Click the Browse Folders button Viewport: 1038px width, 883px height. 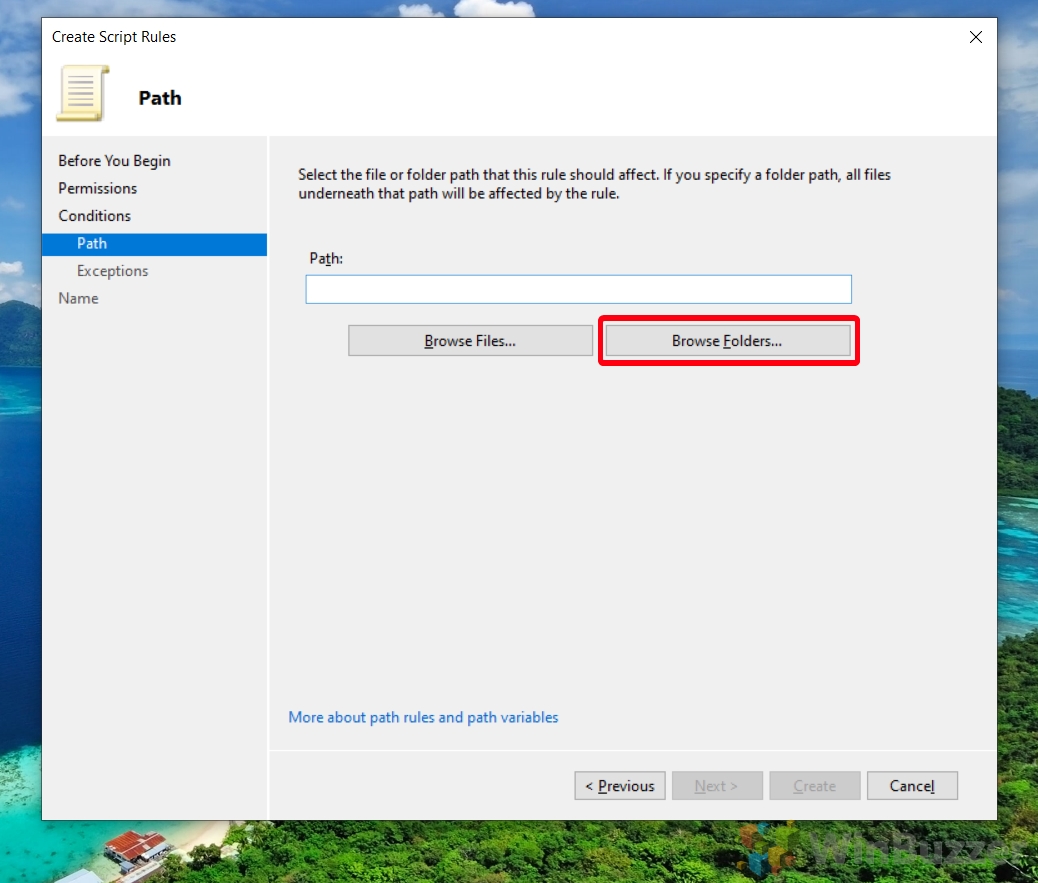coord(728,340)
